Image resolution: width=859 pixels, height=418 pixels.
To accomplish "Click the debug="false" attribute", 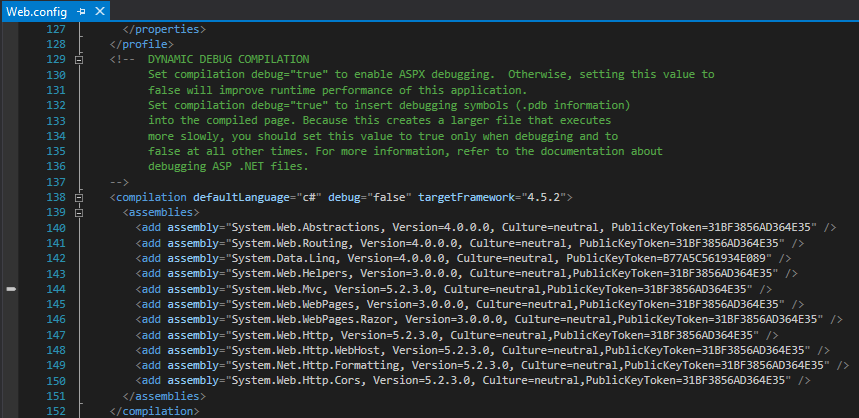I will (370, 197).
